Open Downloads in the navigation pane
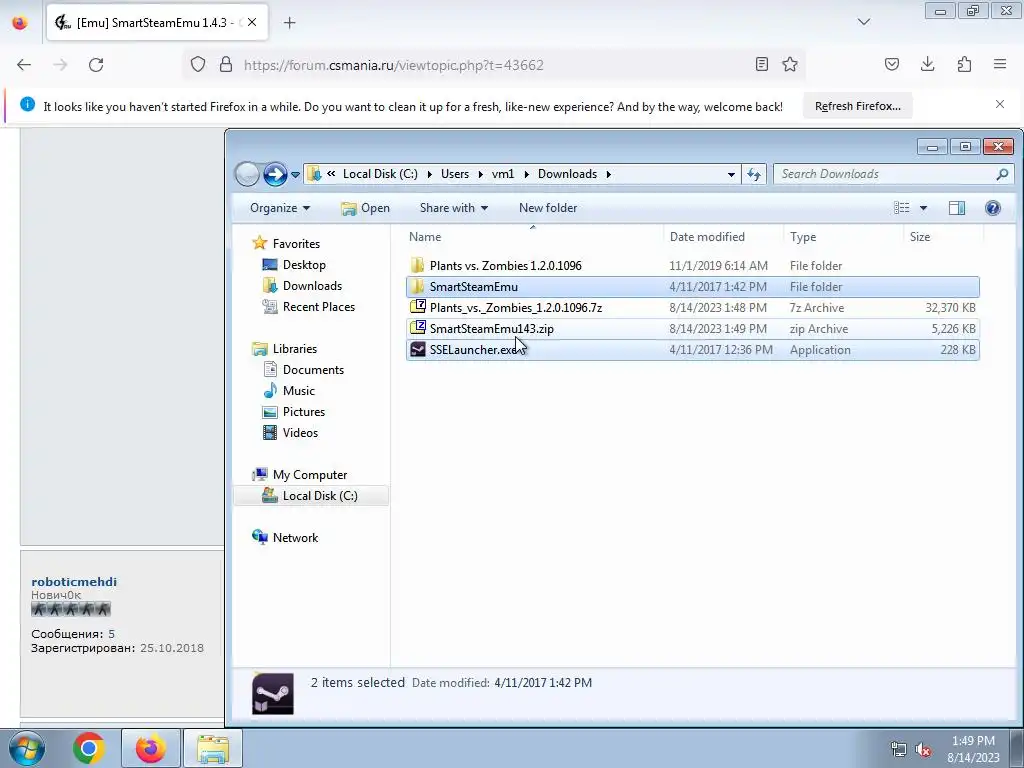The width and height of the screenshot is (1024, 768). (312, 285)
